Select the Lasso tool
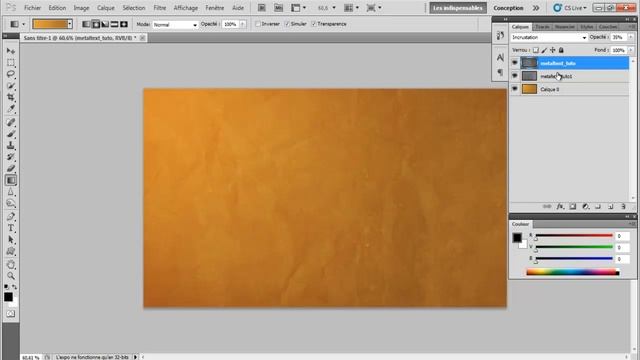Viewport: 640px width, 360px height. tap(11, 74)
